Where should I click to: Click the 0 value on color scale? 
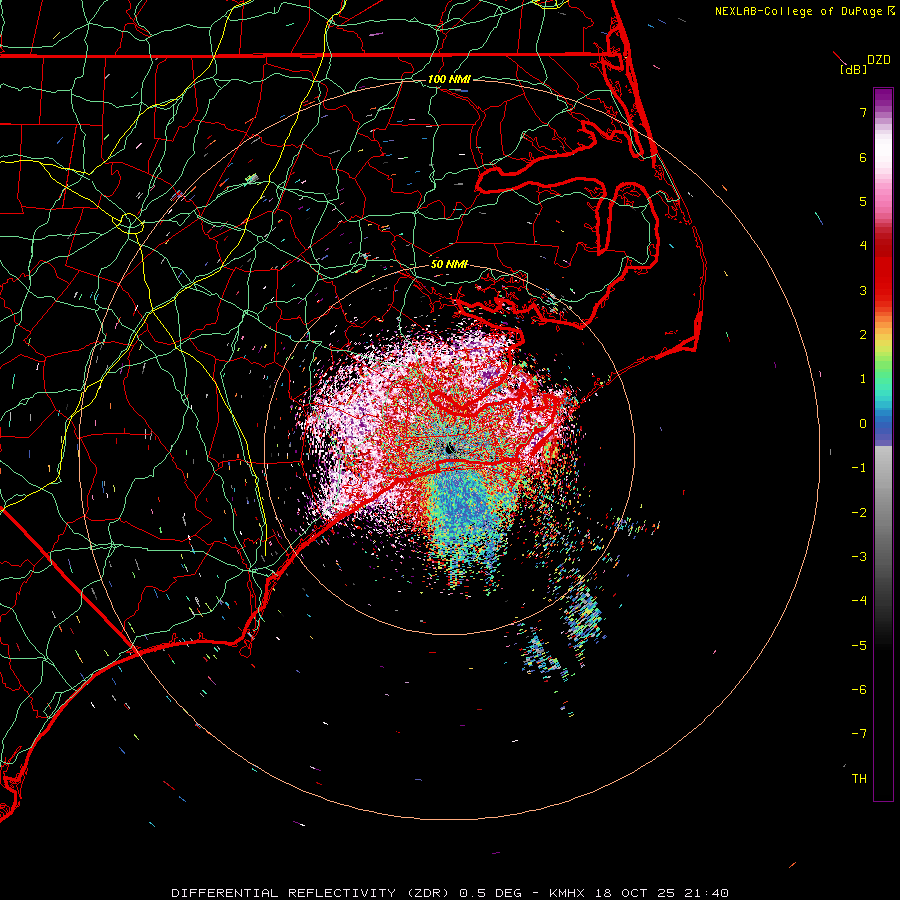pos(863,424)
